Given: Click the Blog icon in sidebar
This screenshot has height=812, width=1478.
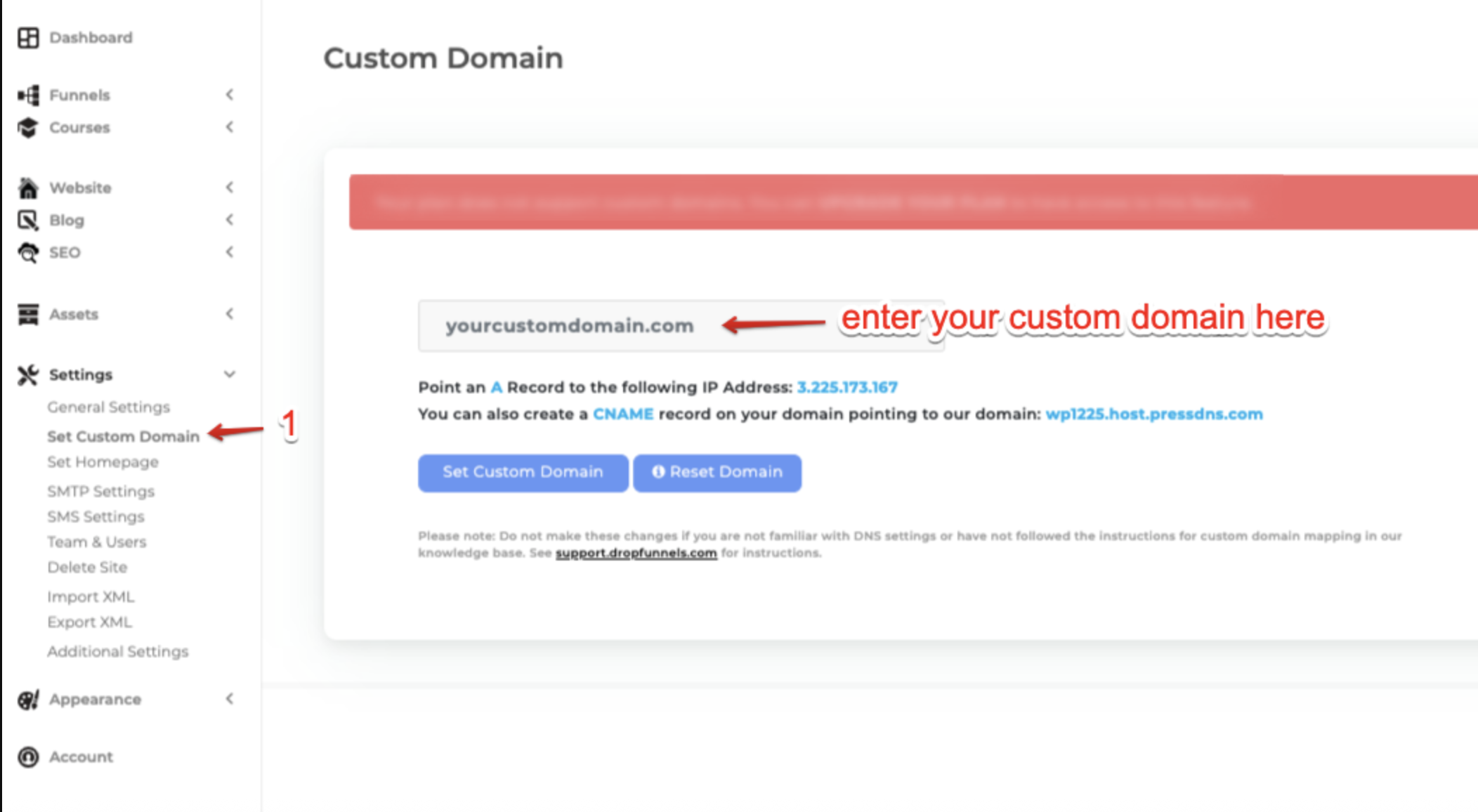Looking at the screenshot, I should click(x=28, y=221).
